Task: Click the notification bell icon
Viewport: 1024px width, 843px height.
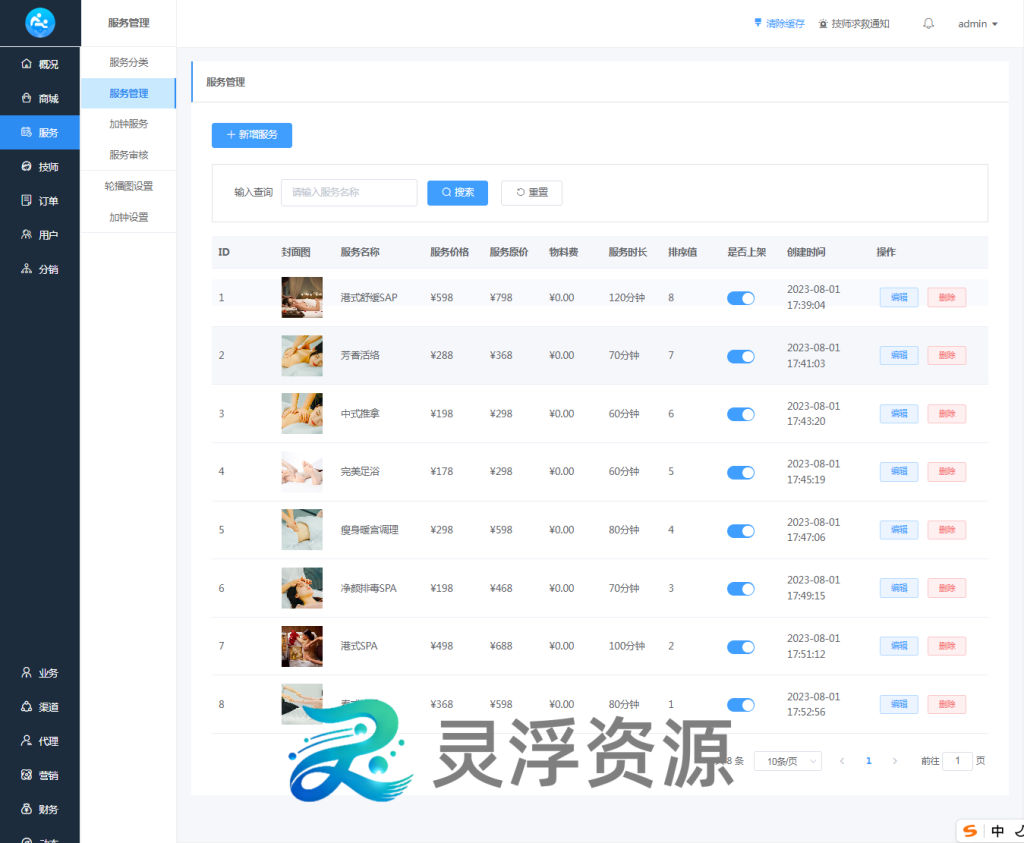Action: click(x=928, y=24)
